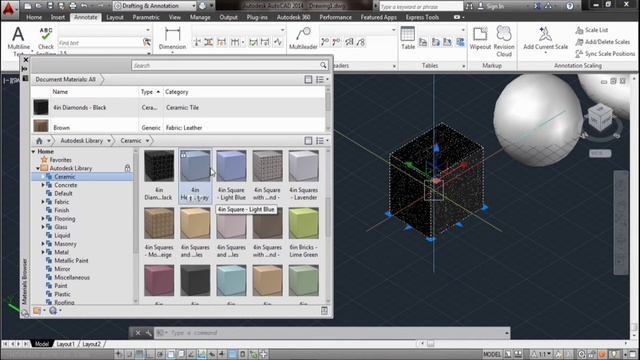Insert a Table from ribbon
The width and height of the screenshot is (640, 360).
click(408, 38)
